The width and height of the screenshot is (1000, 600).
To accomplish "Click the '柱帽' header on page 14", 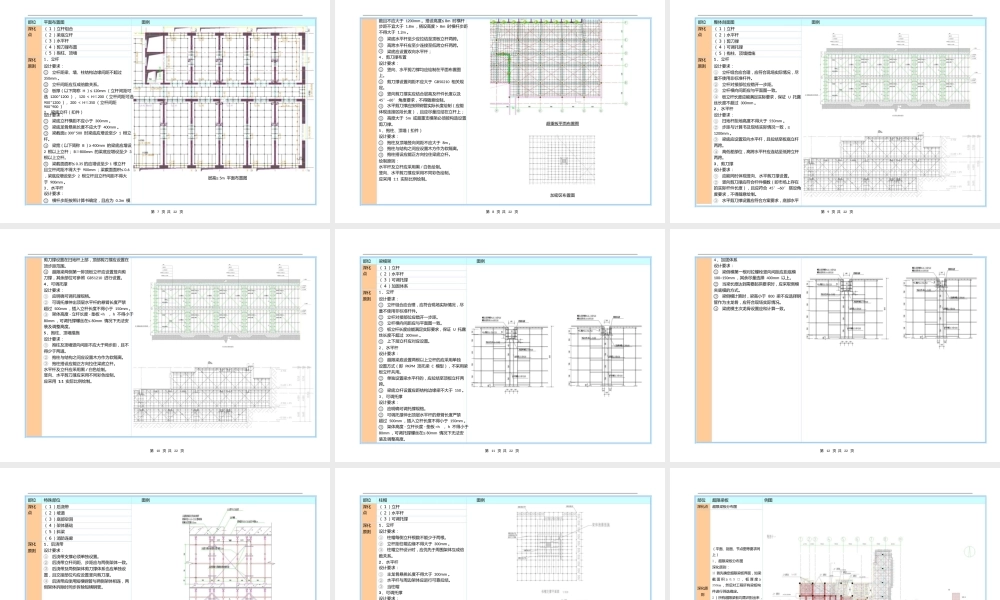I will pos(383,501).
